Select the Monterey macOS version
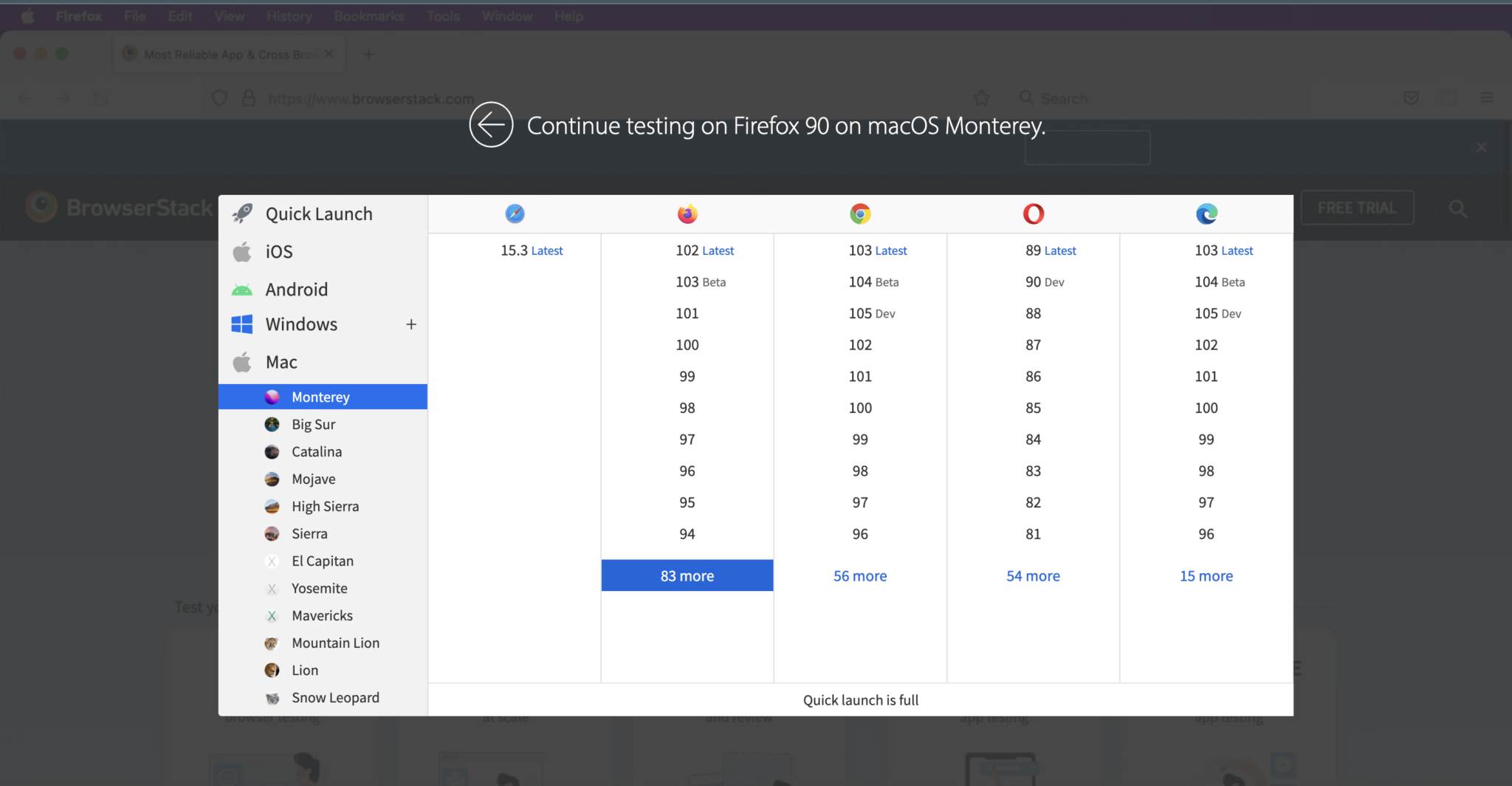 320,397
